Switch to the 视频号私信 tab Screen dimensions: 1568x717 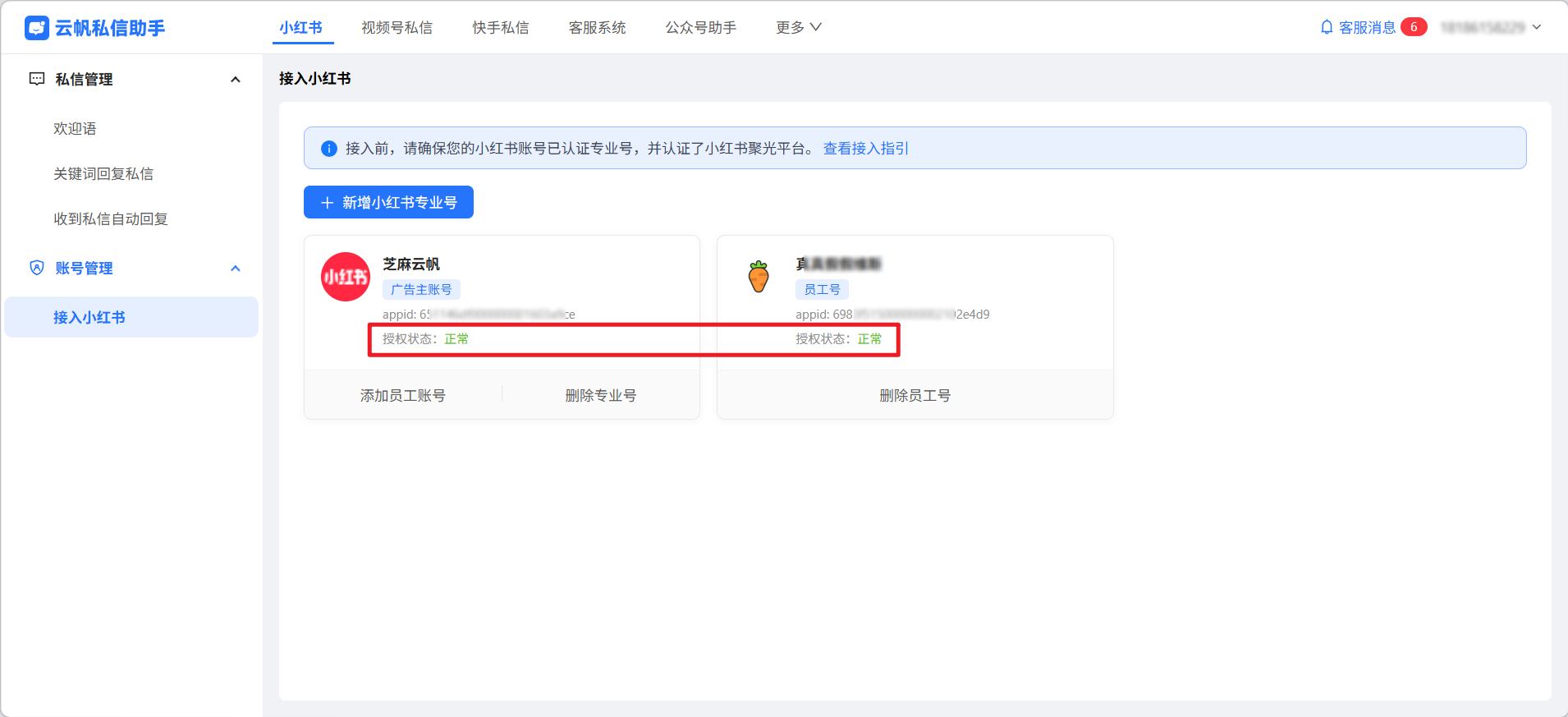pos(397,27)
